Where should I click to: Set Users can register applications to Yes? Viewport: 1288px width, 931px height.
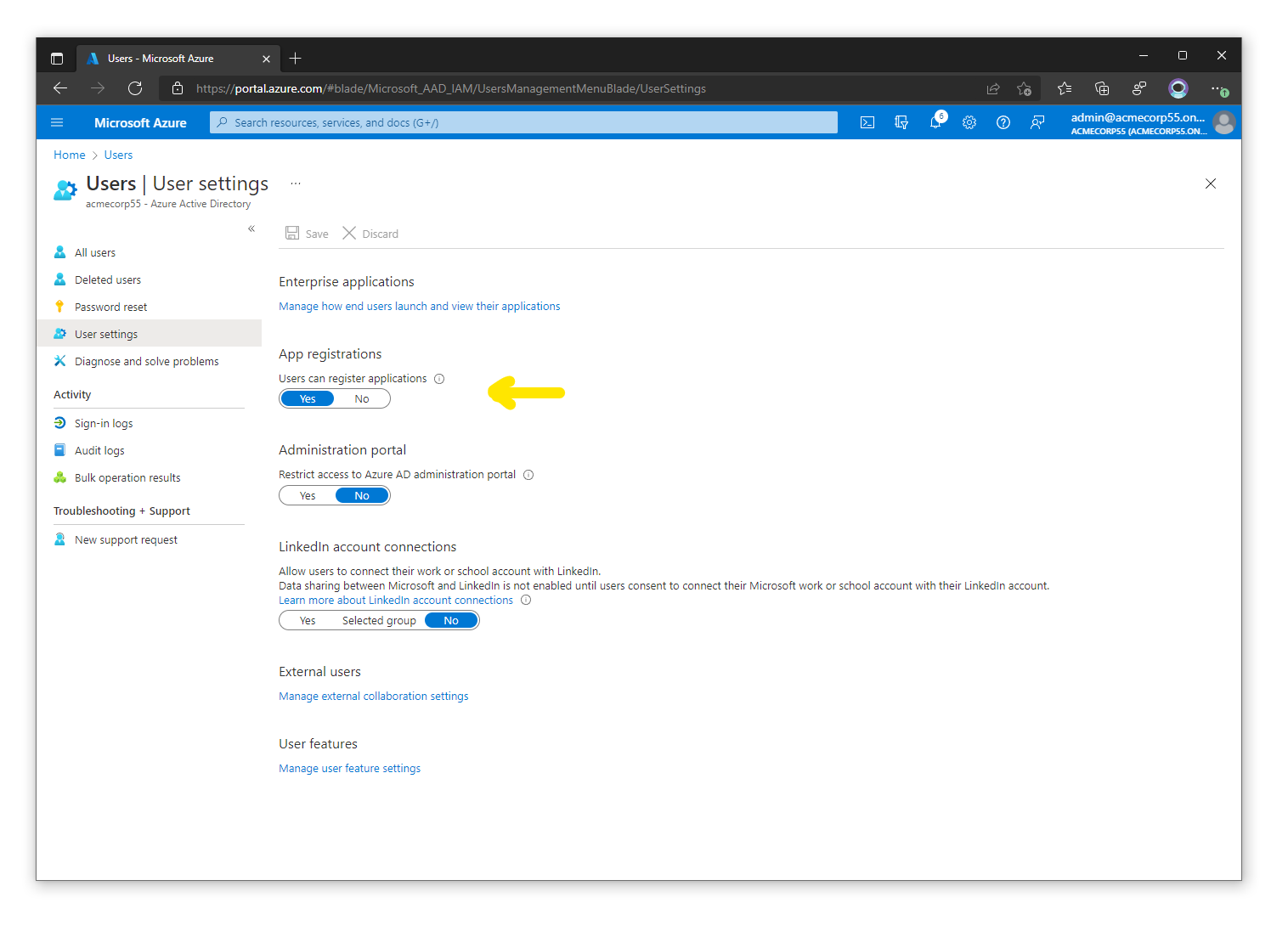click(308, 399)
